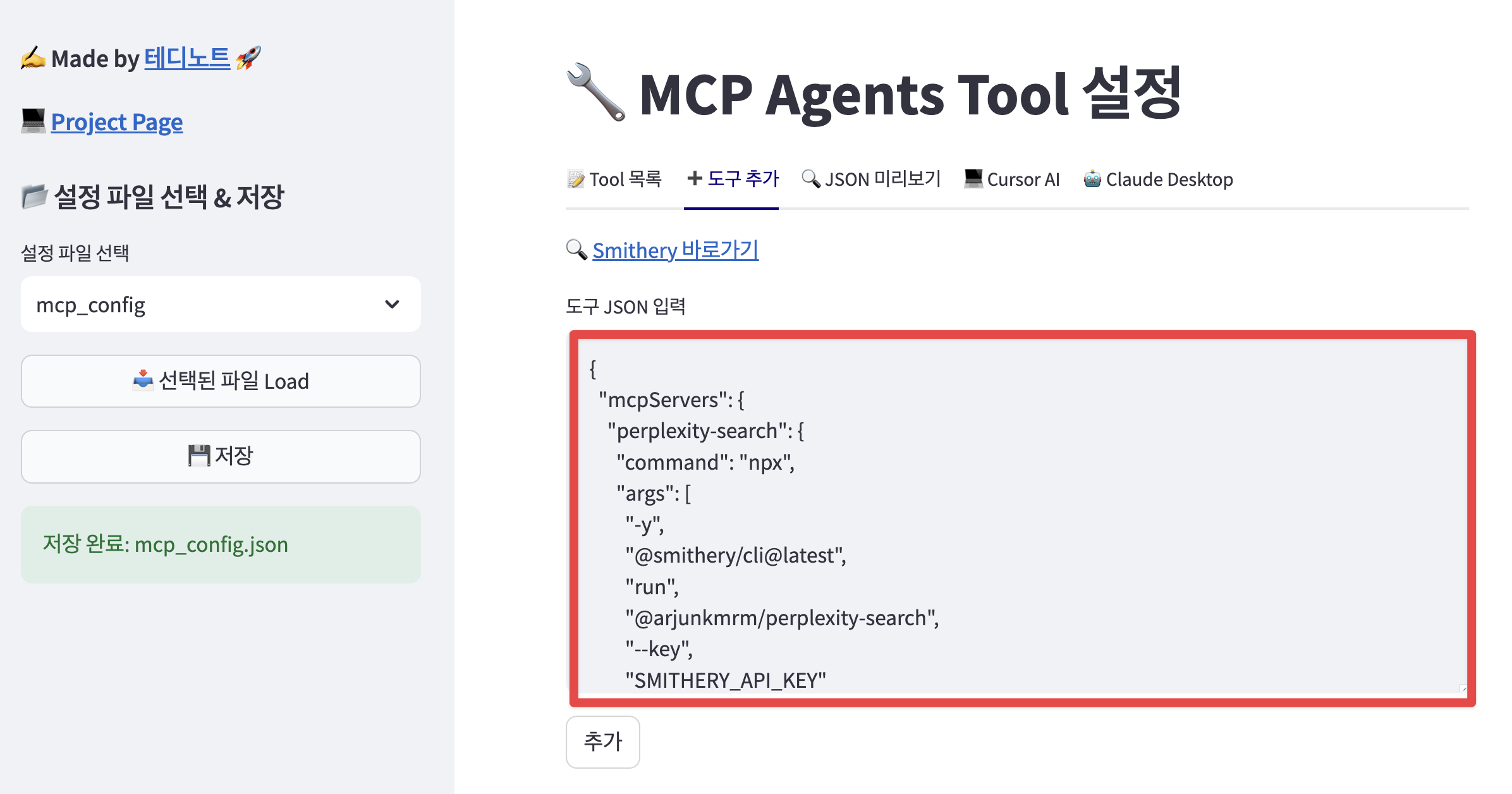Click the magnifier icon before the Smithery link
Viewport: 1512px width, 794px height.
click(576, 250)
